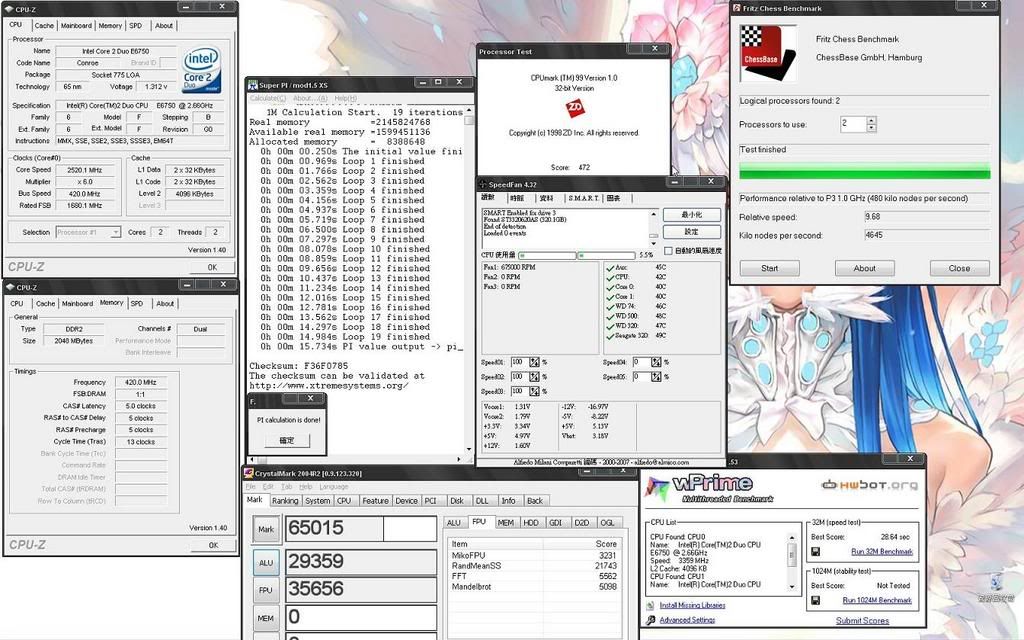Screen dimensions: 1024x640
Task: Adjust the Processors to use spinner
Action: point(871,124)
